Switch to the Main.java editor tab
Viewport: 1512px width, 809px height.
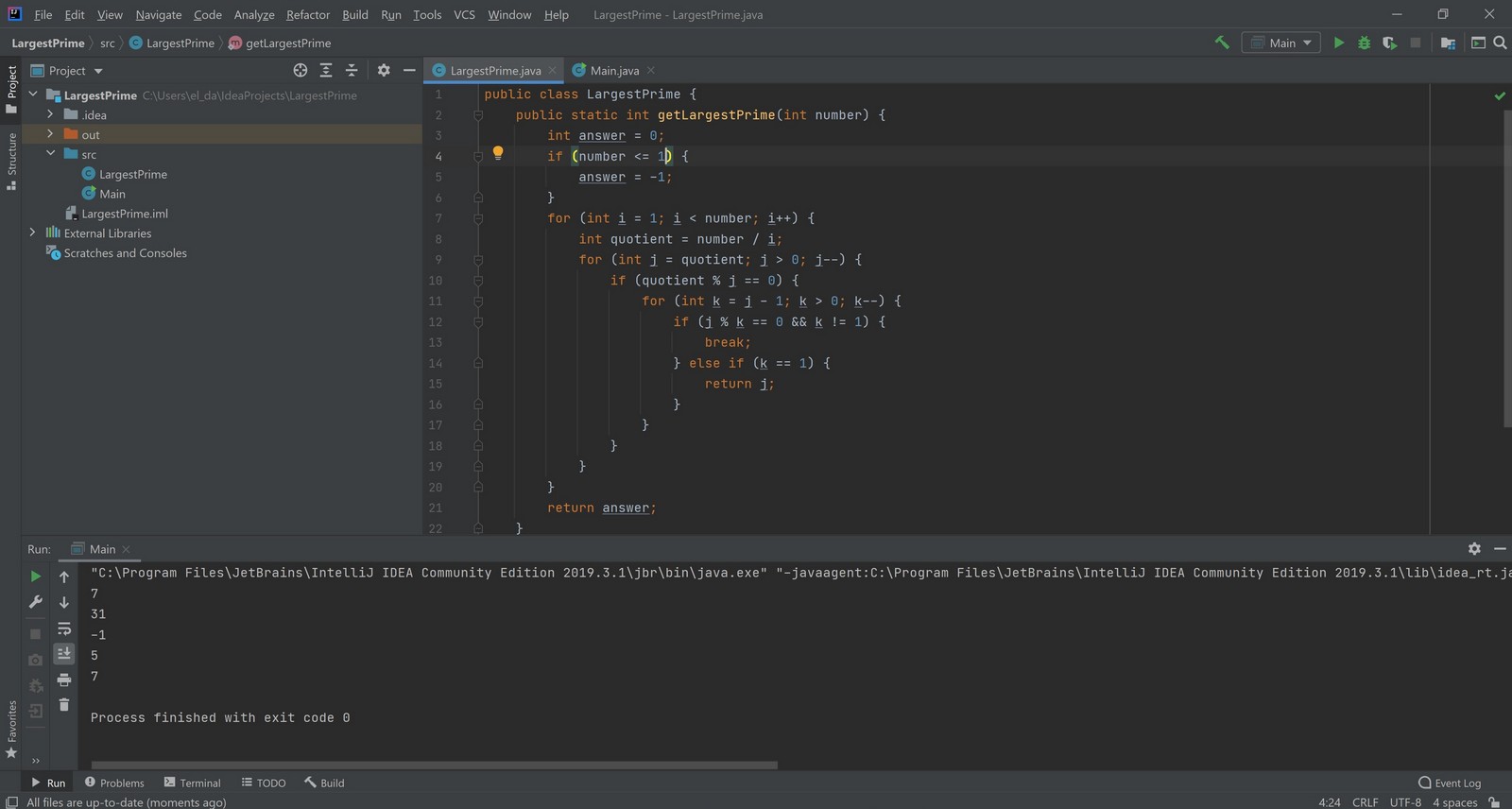click(x=613, y=71)
